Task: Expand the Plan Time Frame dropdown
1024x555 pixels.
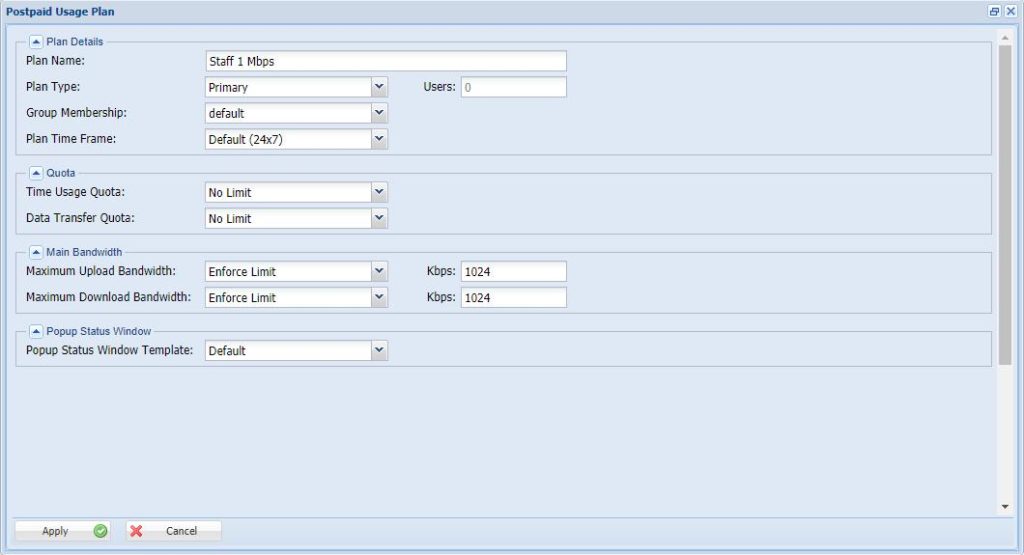Action: point(379,139)
